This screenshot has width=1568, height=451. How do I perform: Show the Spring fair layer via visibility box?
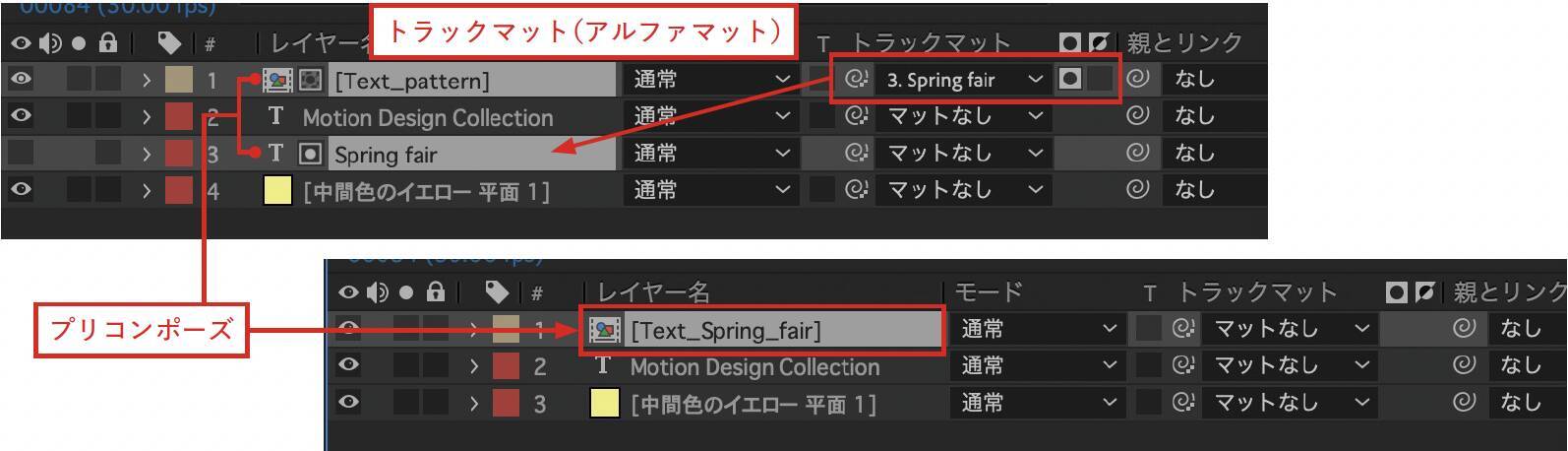pyautogui.click(x=21, y=153)
